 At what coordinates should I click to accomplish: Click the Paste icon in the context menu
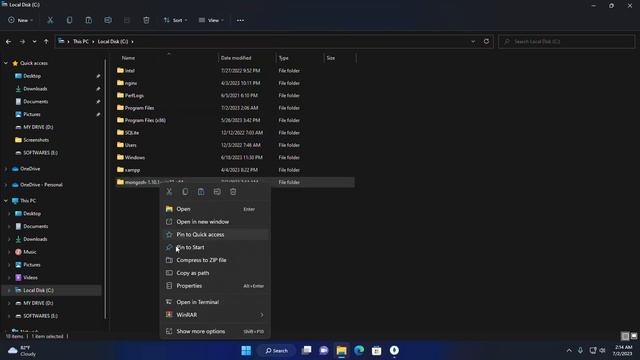tap(201, 192)
